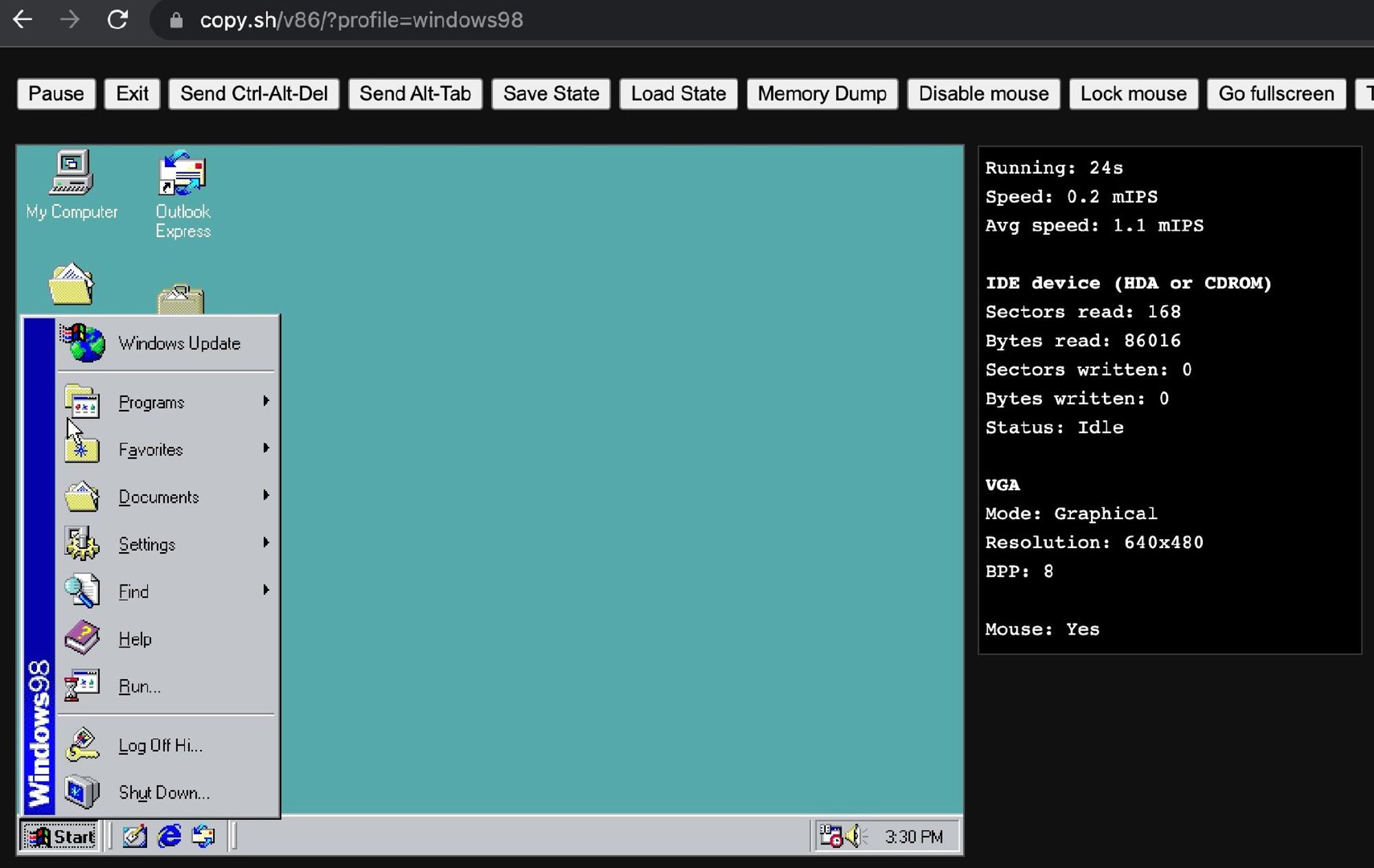Click Show Desktop quick launch icon

pyautogui.click(x=135, y=836)
